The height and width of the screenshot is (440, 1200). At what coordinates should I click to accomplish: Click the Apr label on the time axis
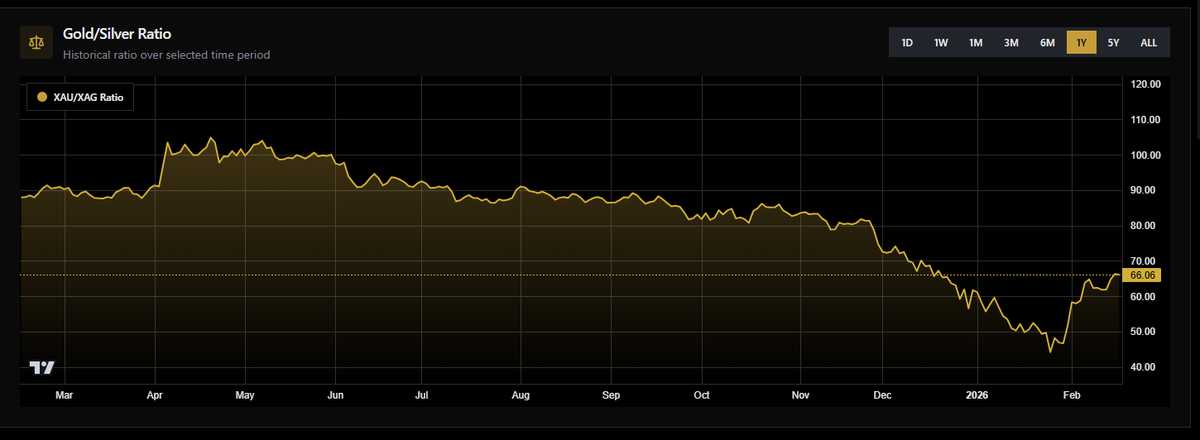pyautogui.click(x=156, y=395)
